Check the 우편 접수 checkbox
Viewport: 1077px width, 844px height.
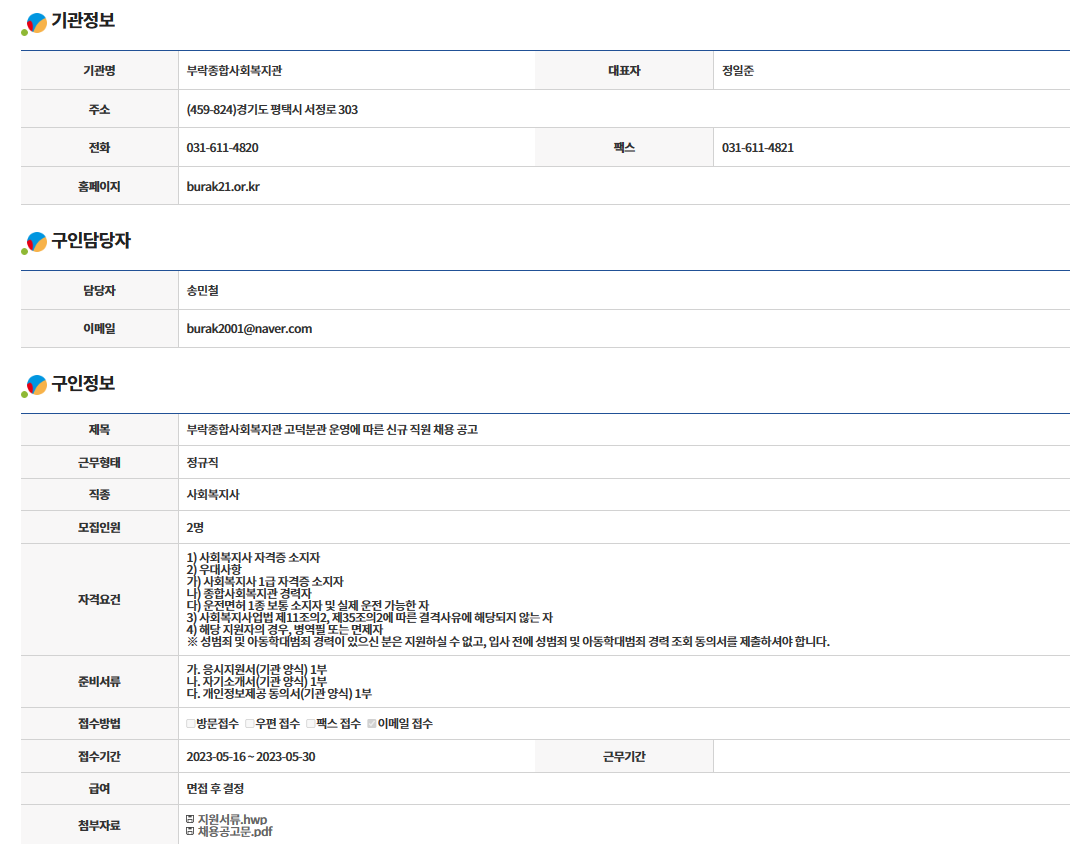click(250, 723)
